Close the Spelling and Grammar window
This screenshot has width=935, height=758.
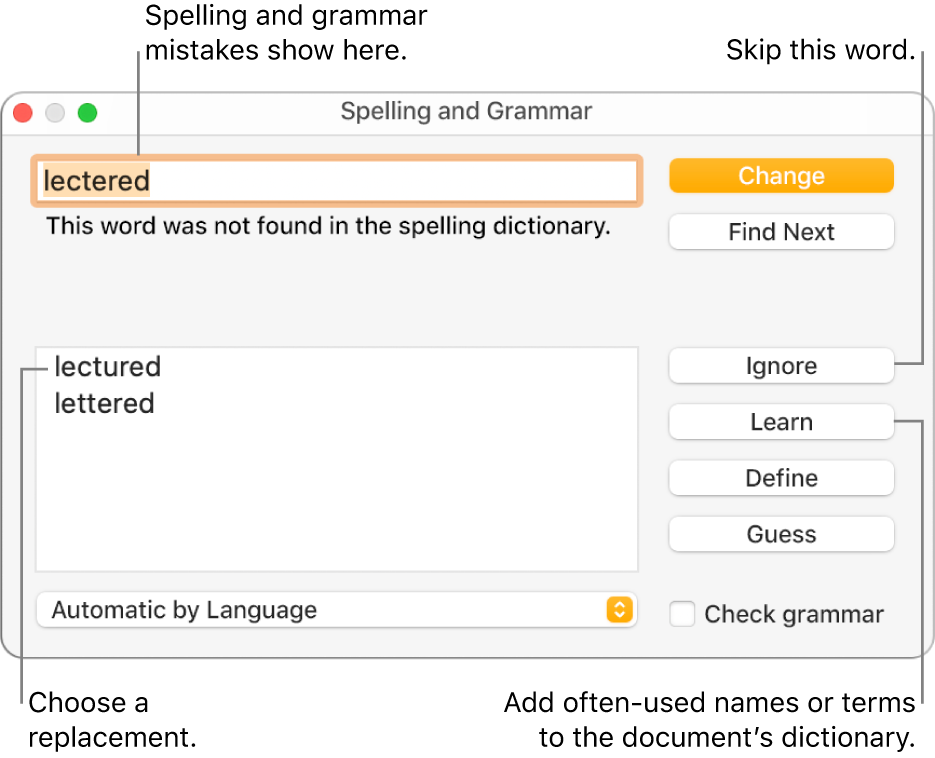pos(22,113)
